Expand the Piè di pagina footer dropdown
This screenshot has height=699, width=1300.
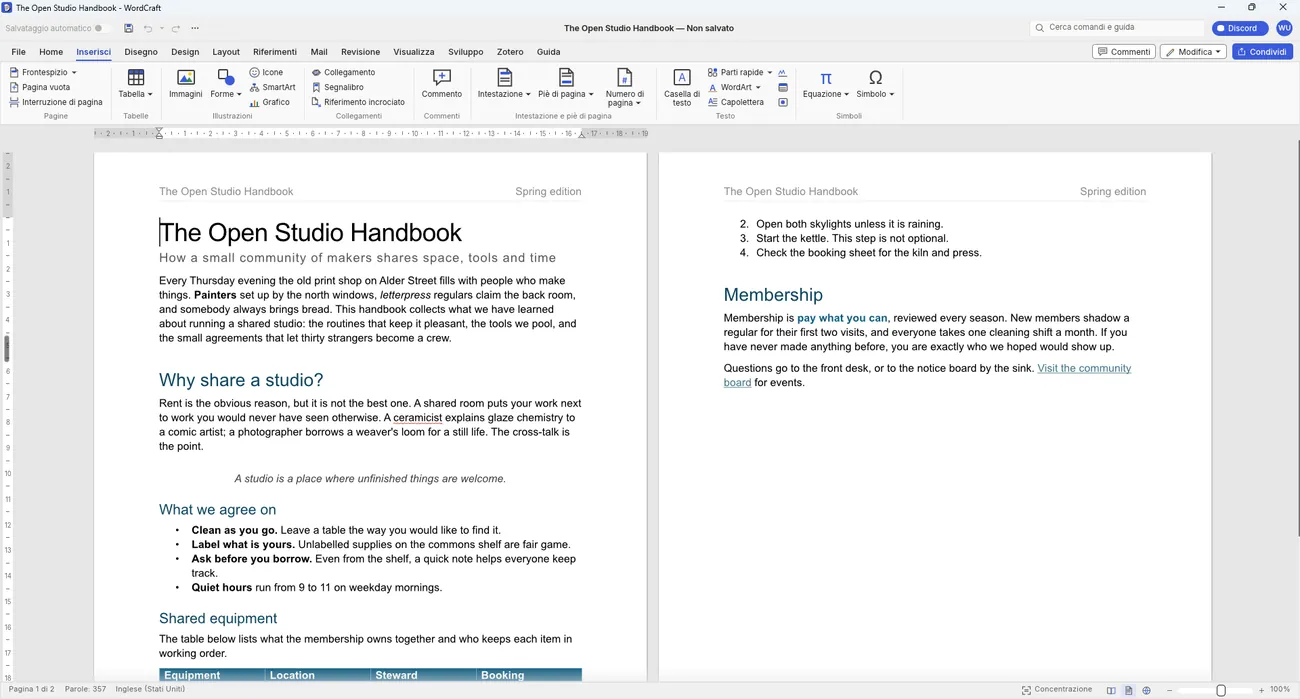click(566, 84)
